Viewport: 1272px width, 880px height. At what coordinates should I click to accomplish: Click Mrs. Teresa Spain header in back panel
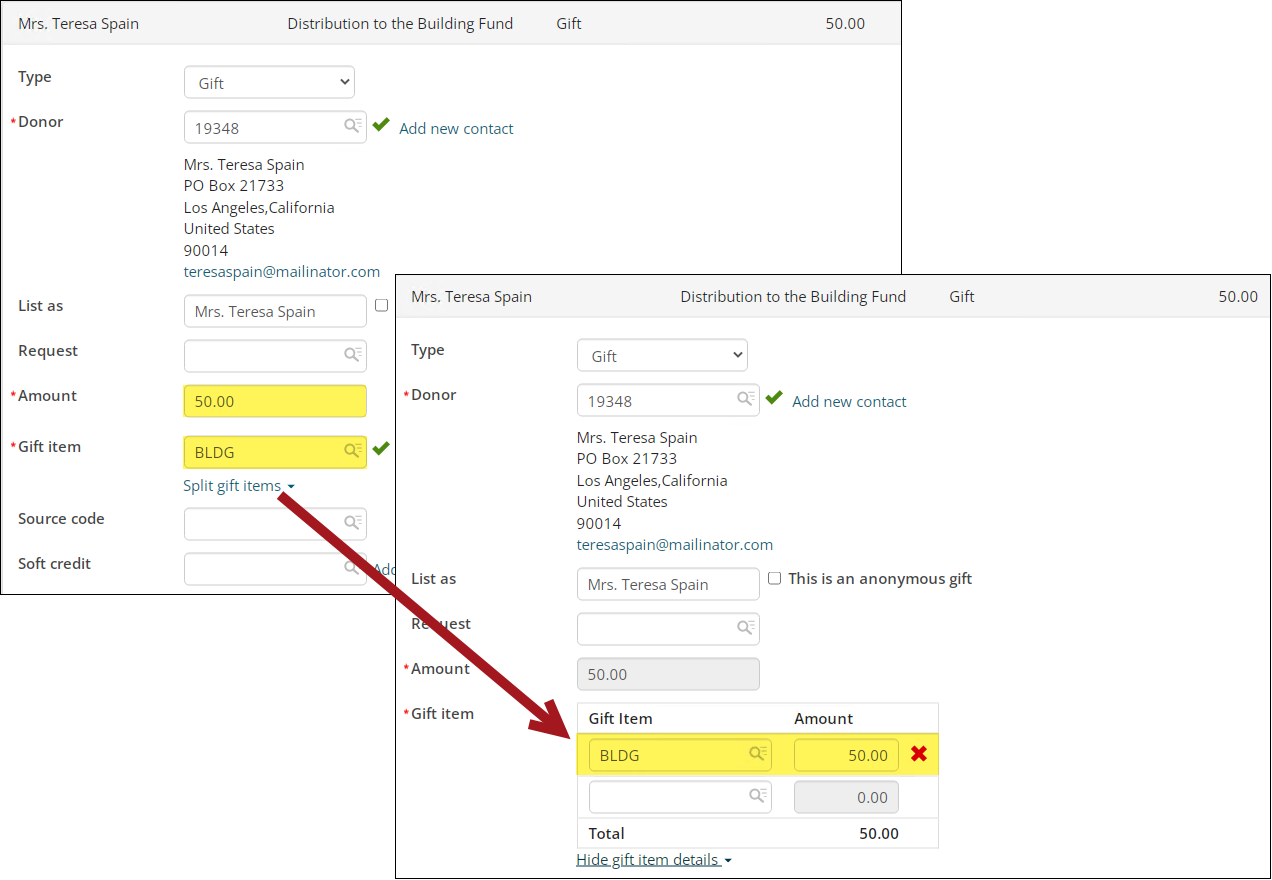[x=78, y=23]
